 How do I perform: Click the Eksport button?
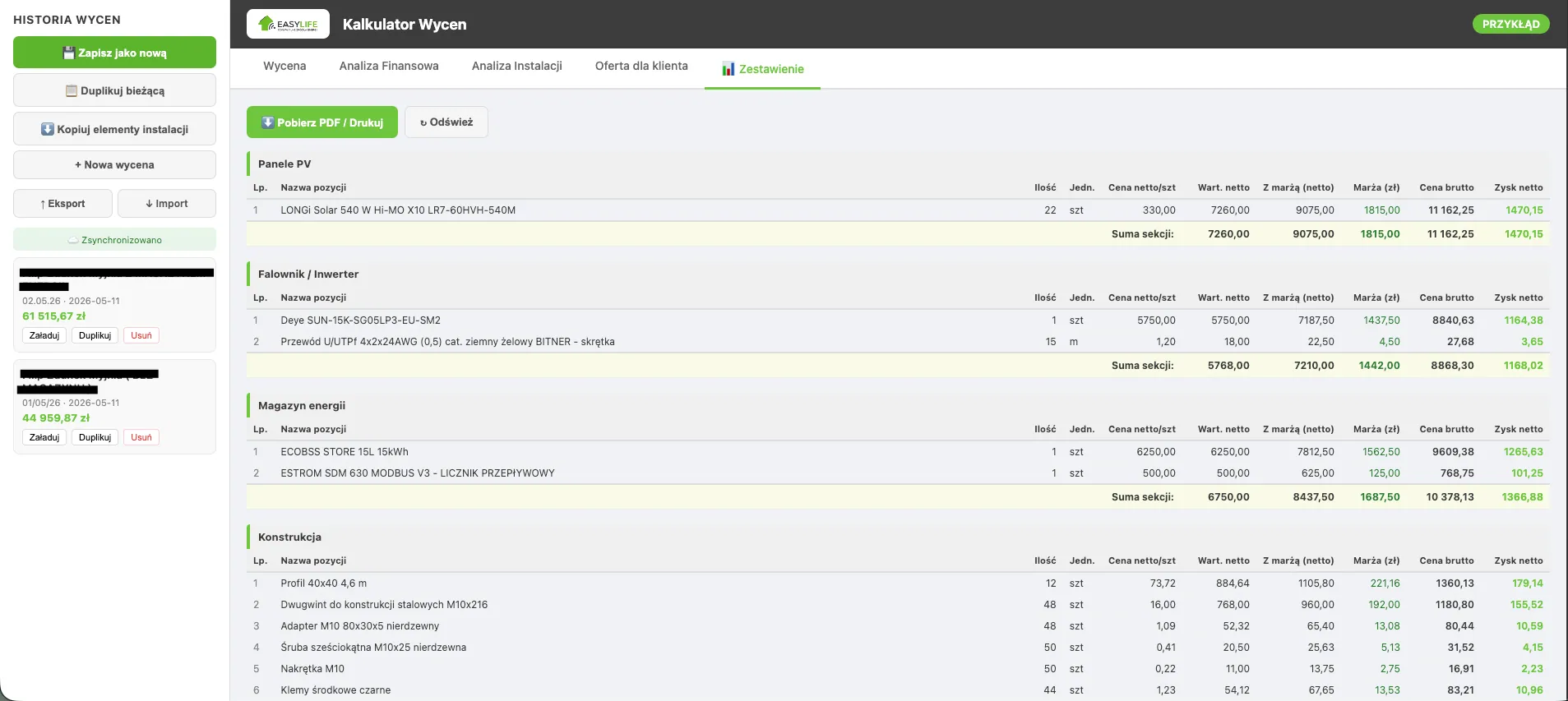coord(63,203)
